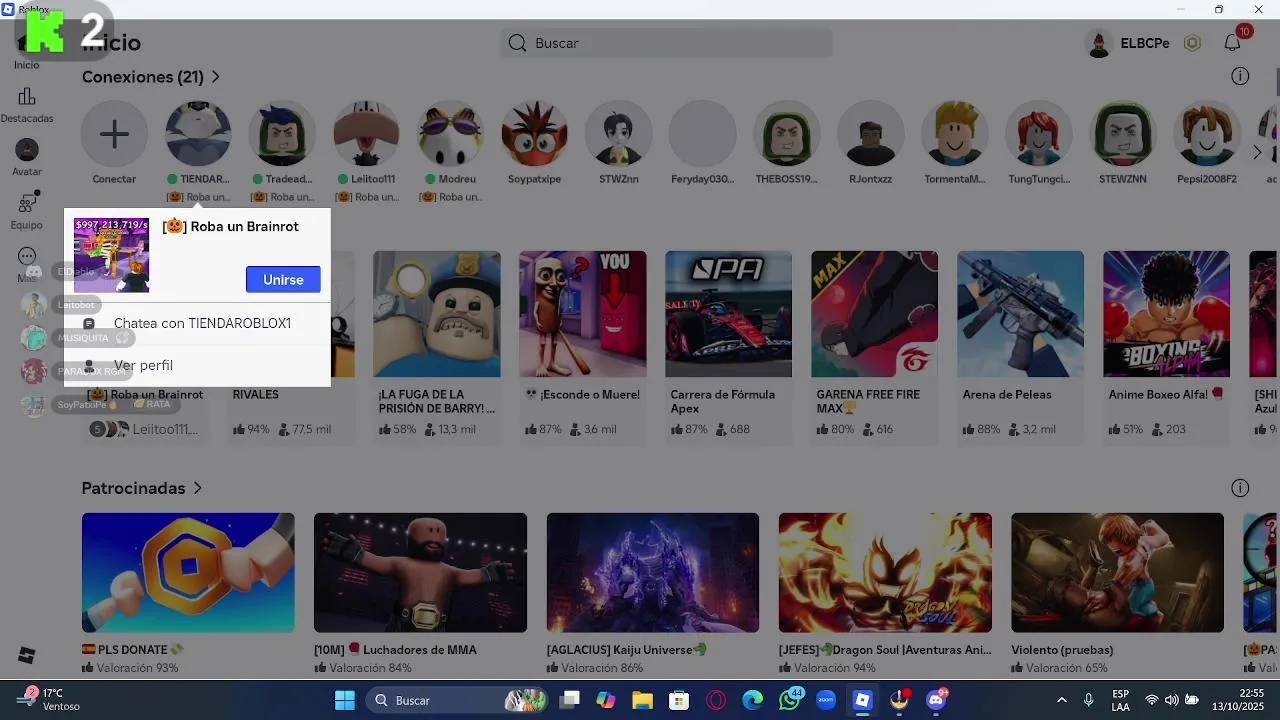Open TungTungci... friend avatar

coord(1039,134)
